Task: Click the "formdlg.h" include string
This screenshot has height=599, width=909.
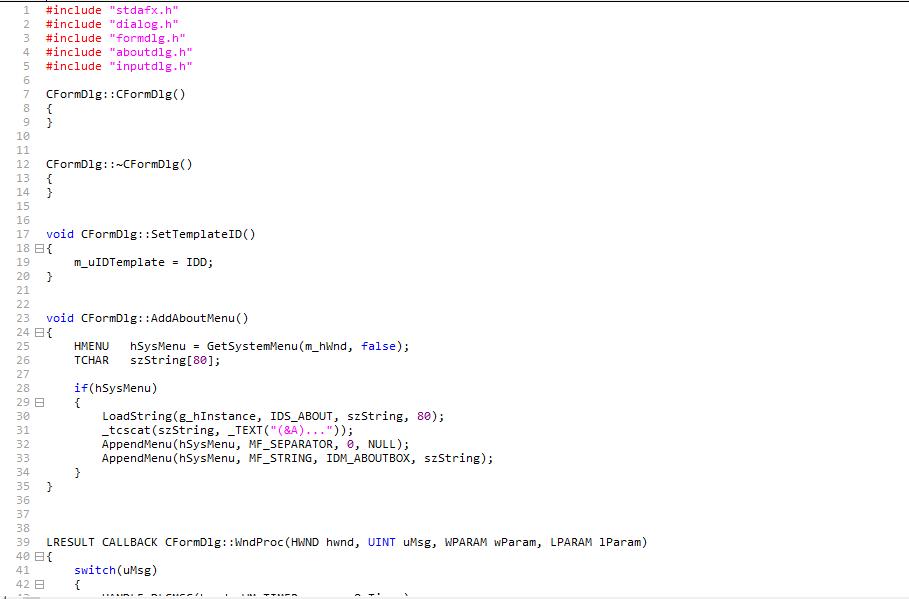Action: [x=147, y=38]
